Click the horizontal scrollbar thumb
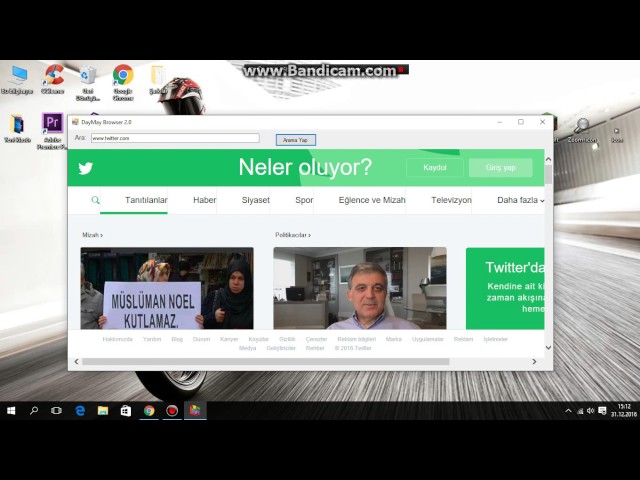640x480 pixels. coord(266,362)
